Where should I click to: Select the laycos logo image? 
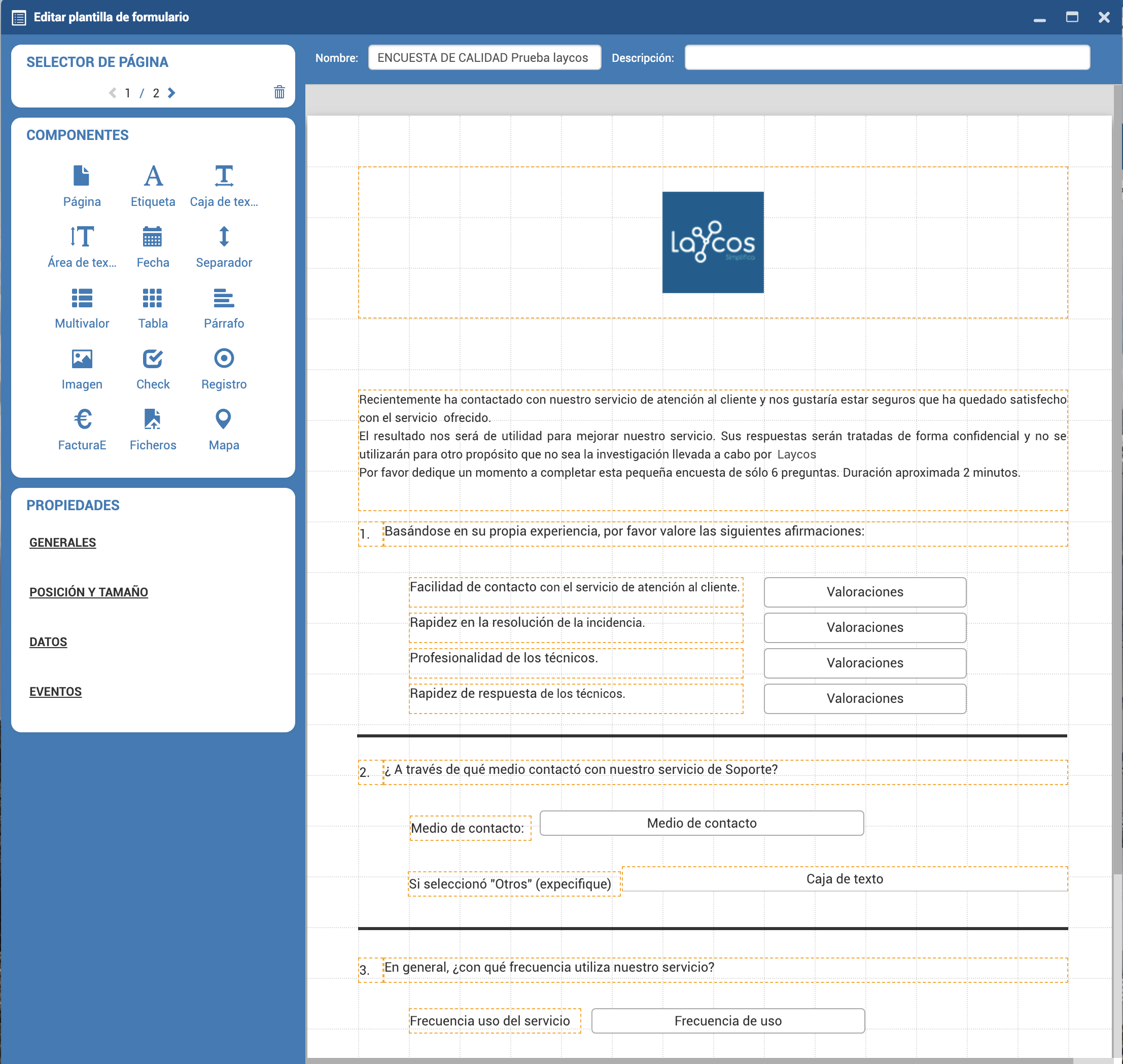pyautogui.click(x=713, y=242)
